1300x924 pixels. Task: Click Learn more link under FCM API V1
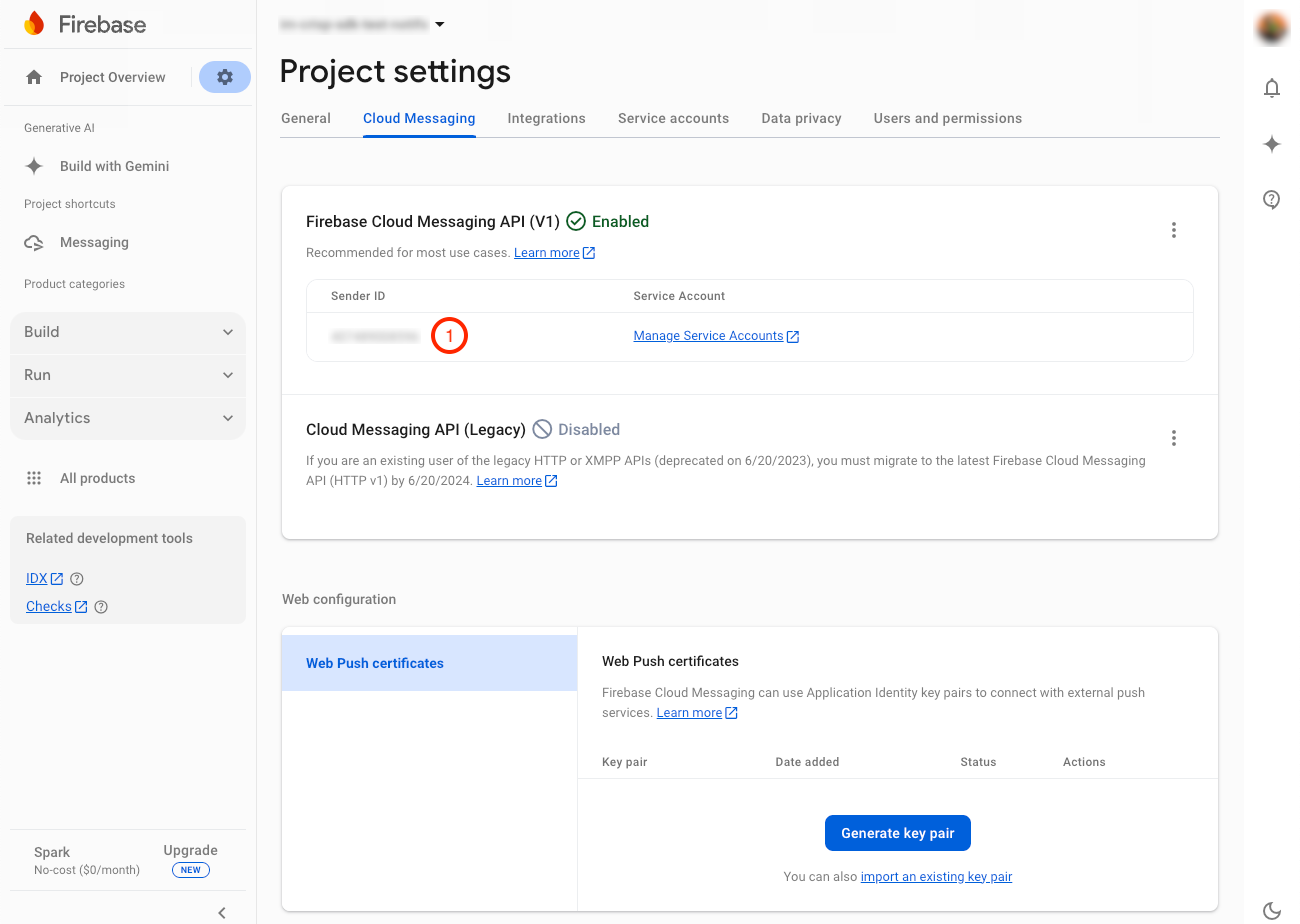pos(547,253)
